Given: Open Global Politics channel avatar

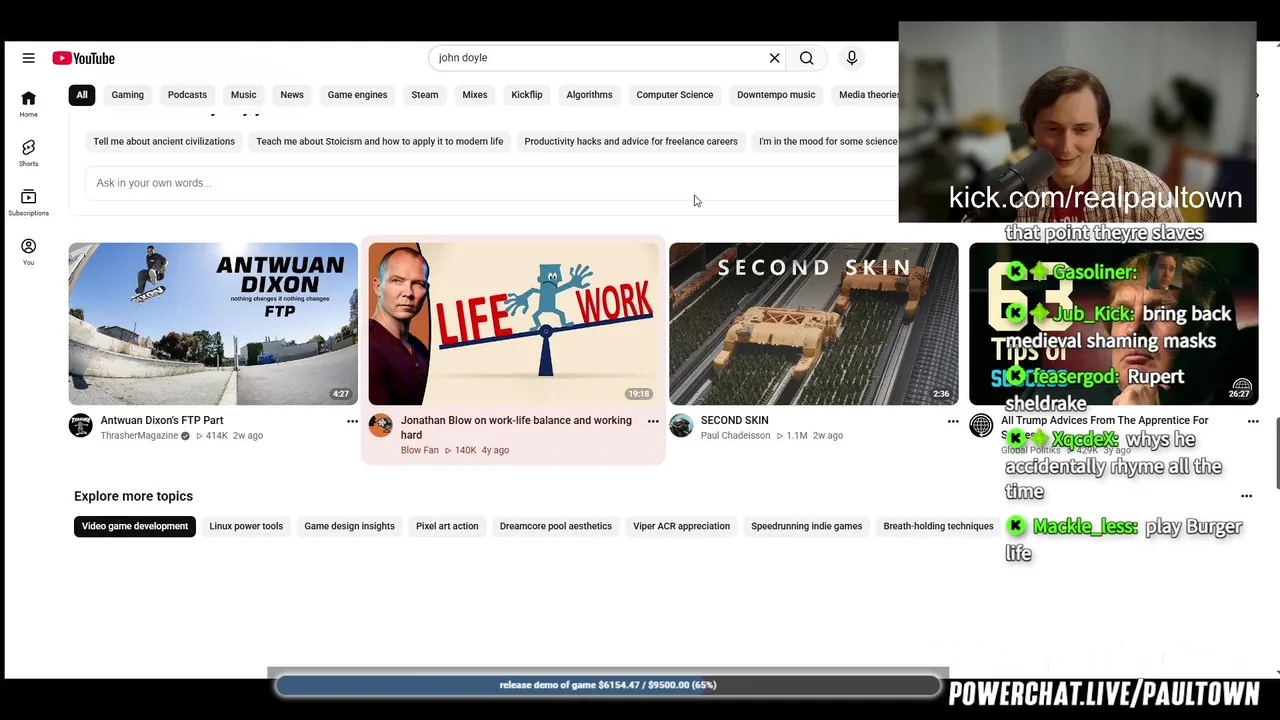Looking at the screenshot, I should pyautogui.click(x=981, y=426).
